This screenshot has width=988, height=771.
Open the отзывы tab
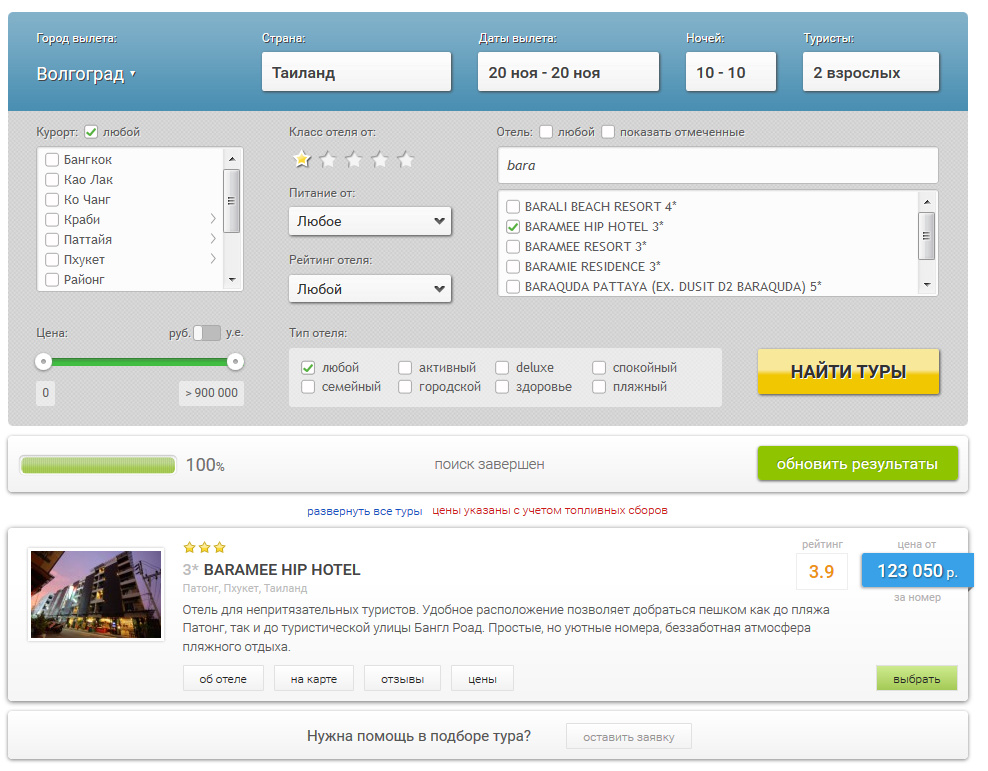(402, 679)
